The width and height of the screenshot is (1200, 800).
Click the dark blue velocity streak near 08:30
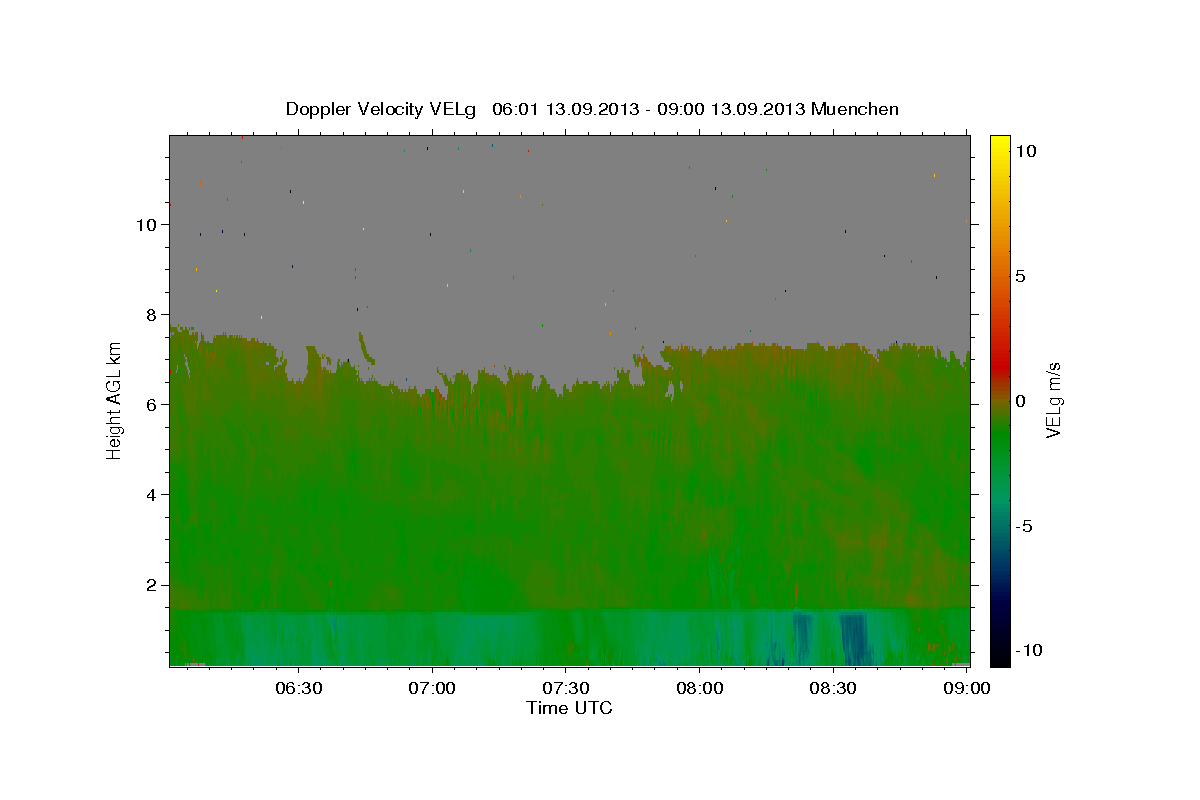tap(853, 639)
